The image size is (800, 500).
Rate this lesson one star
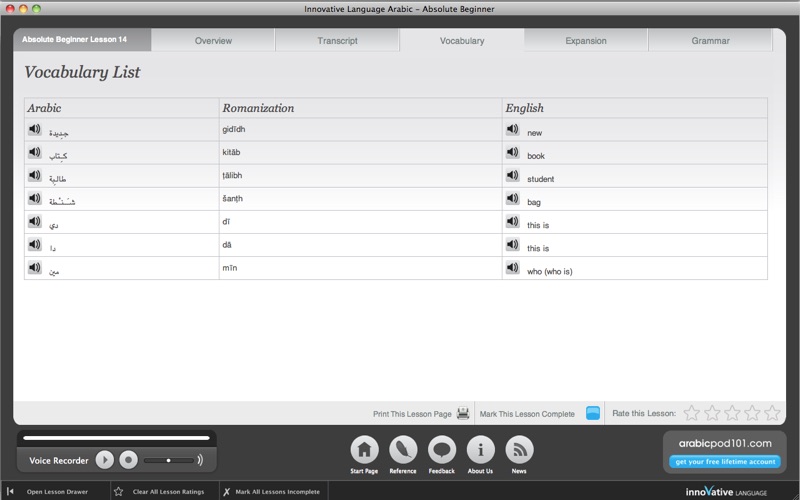click(x=691, y=413)
